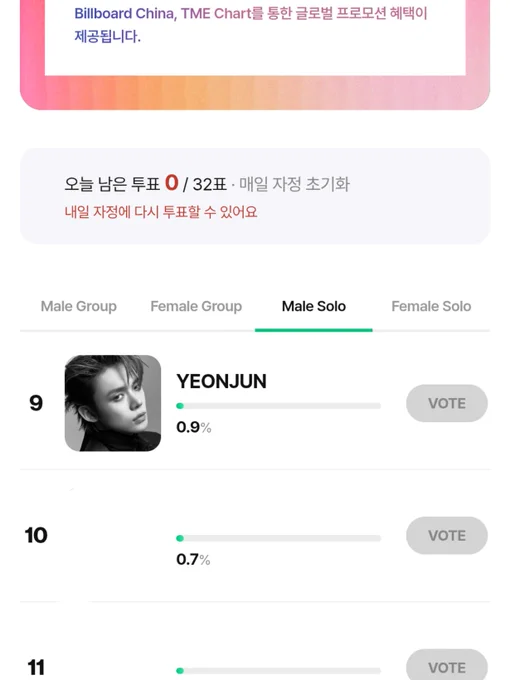The width and height of the screenshot is (510, 680).
Task: Click the rank number 9
Action: point(36,403)
